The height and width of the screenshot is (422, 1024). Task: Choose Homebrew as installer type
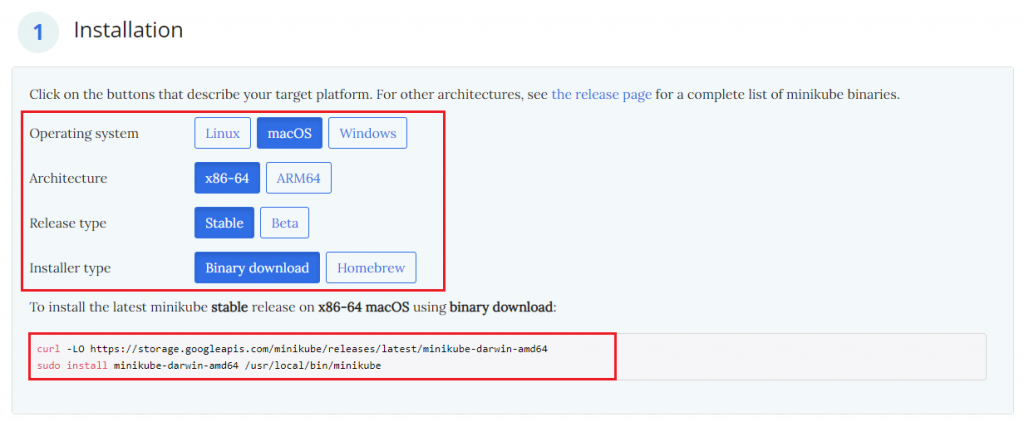point(371,268)
